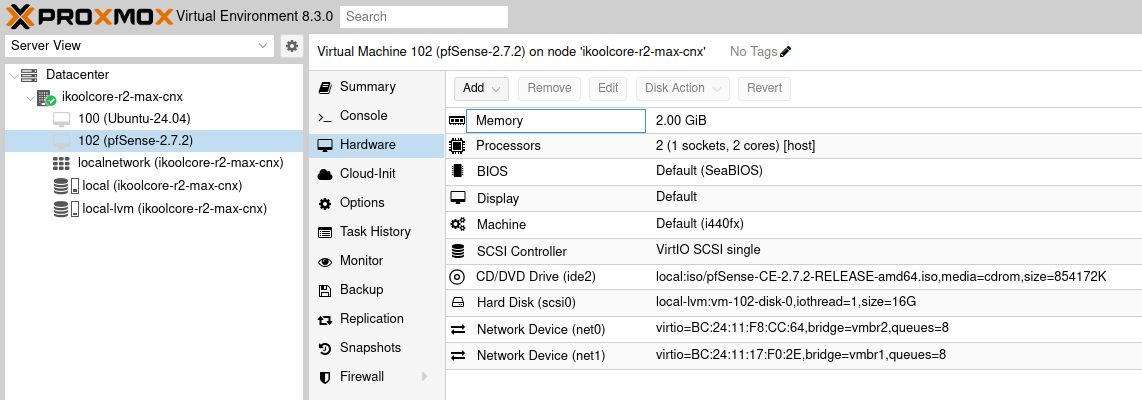This screenshot has width=1142, height=400.
Task: Edit tags using the pencil icon
Action: point(785,52)
